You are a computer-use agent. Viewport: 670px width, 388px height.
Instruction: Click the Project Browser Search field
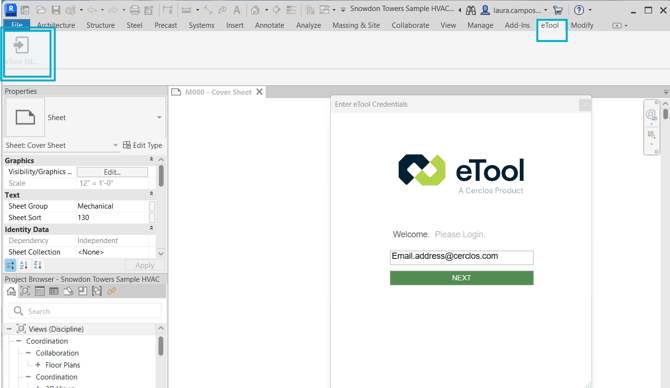coord(85,311)
